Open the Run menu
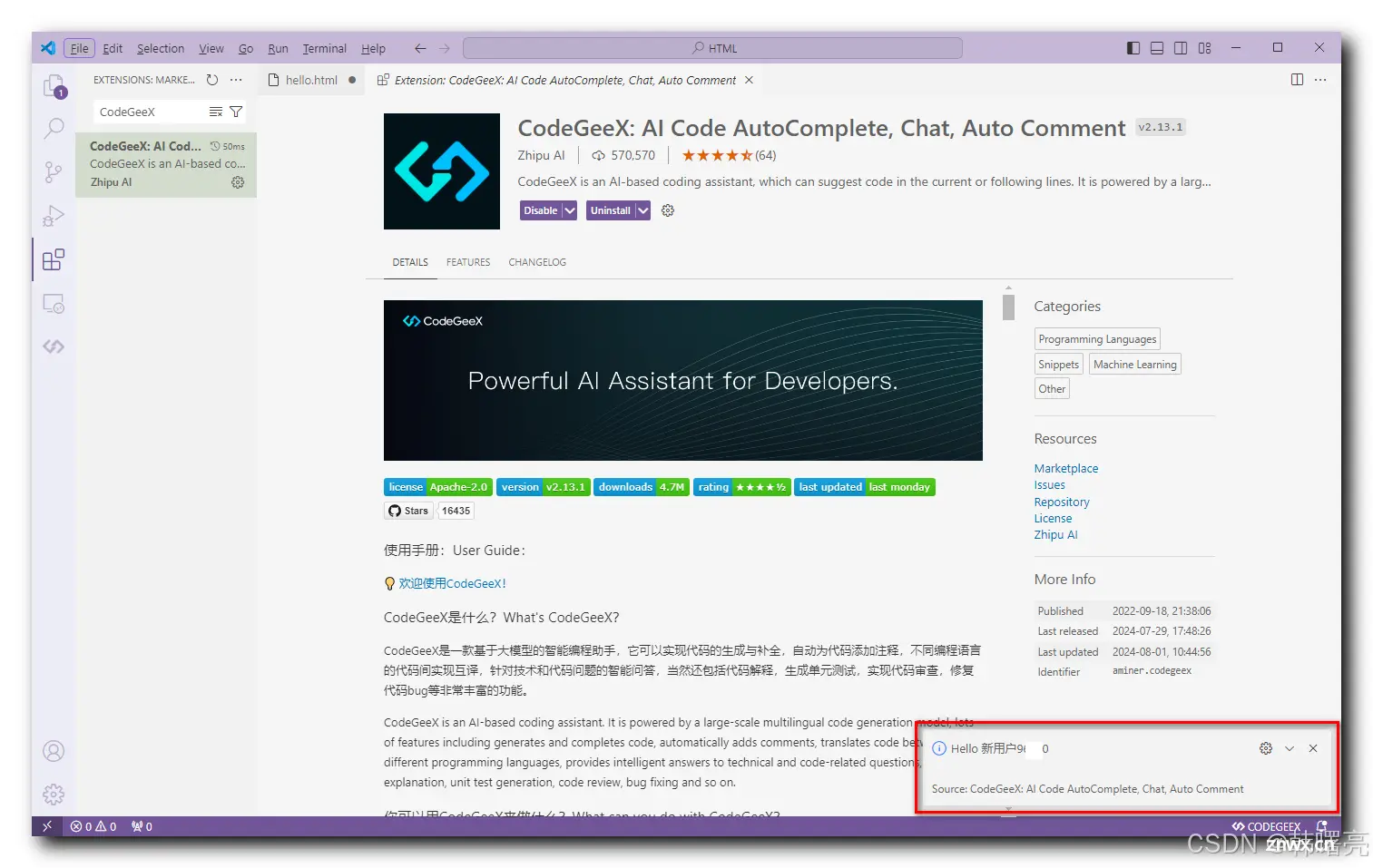This screenshot has width=1373, height=868. (278, 48)
